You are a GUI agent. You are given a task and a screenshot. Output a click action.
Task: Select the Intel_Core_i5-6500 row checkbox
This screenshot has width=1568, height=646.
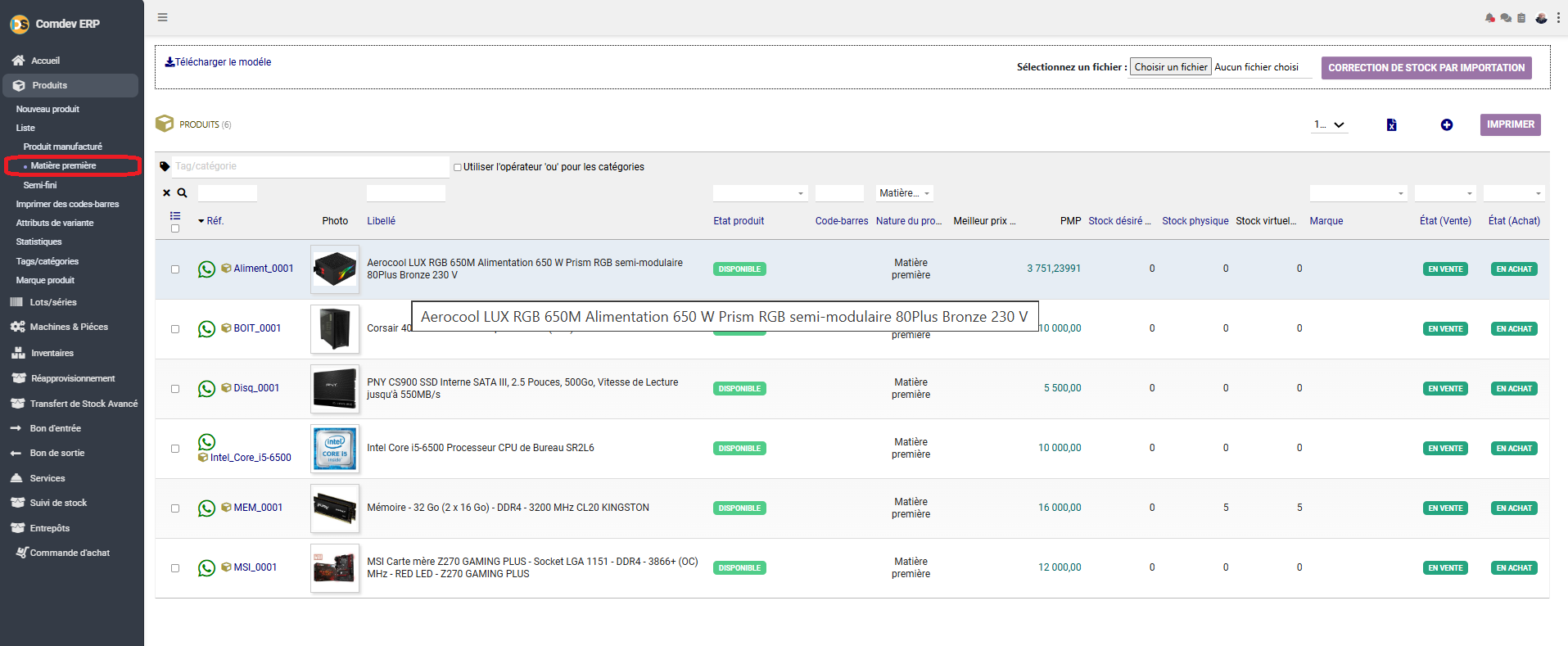[175, 449]
